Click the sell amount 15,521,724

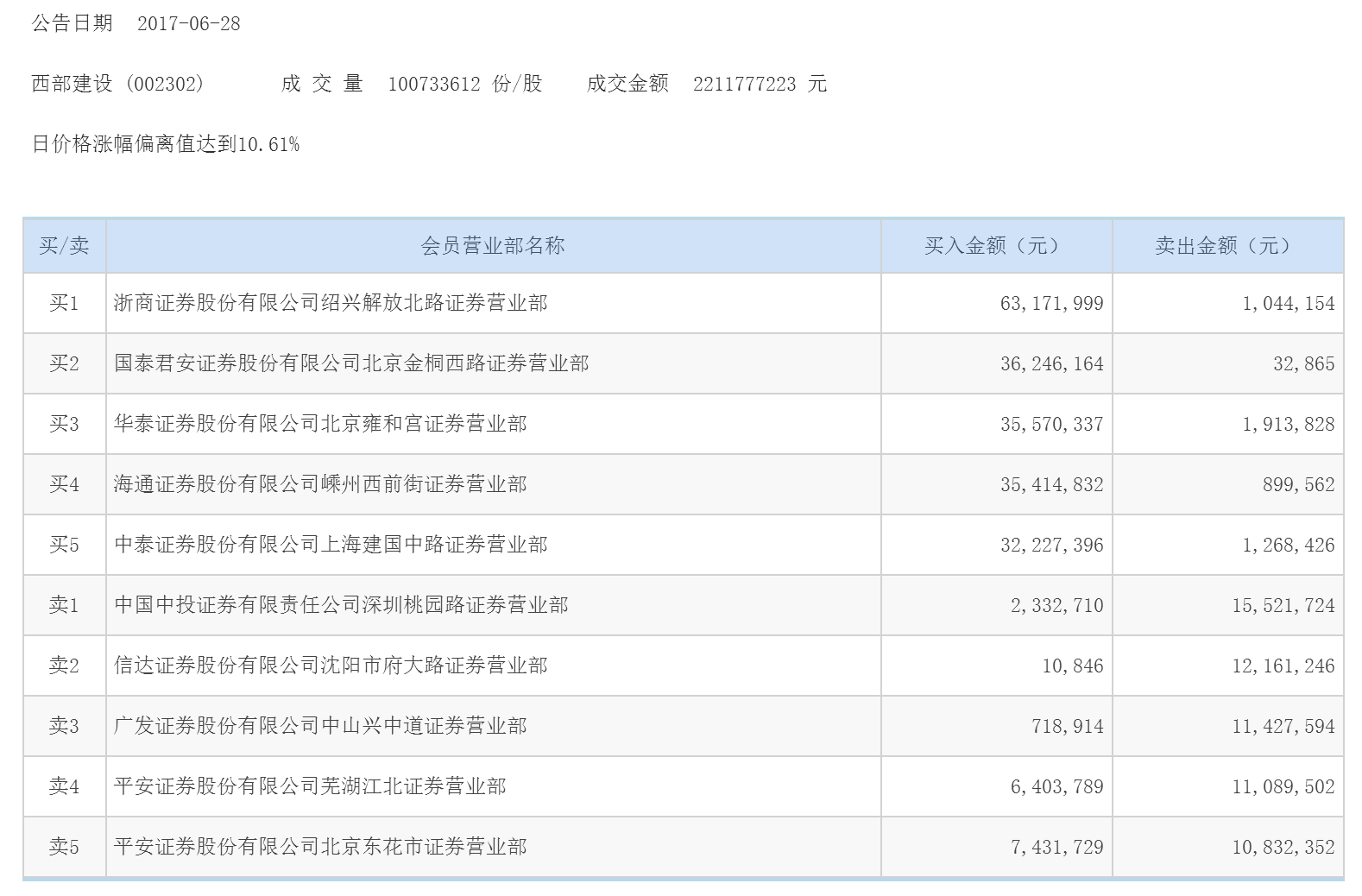(1283, 606)
